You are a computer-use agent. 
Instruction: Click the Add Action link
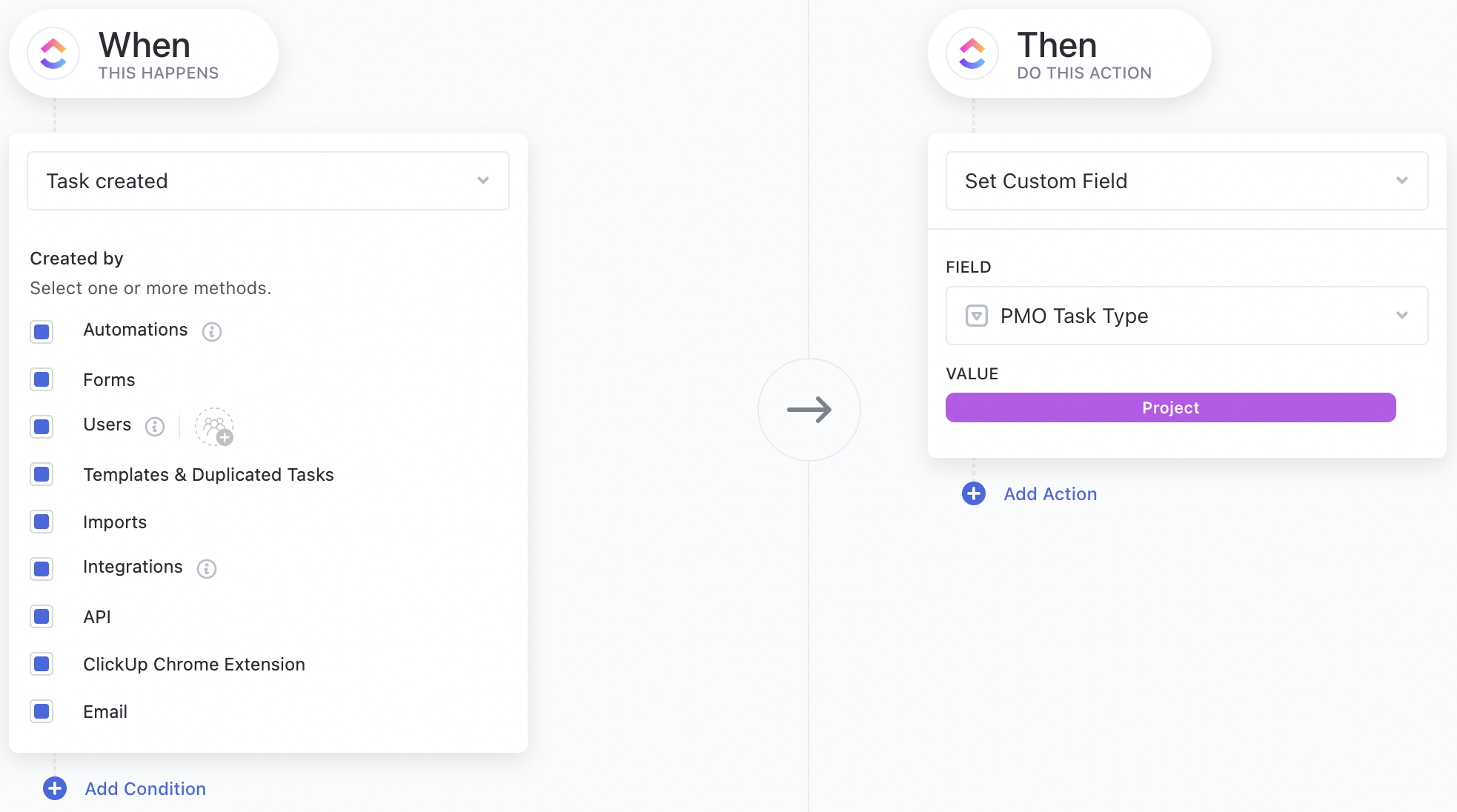coord(1050,493)
